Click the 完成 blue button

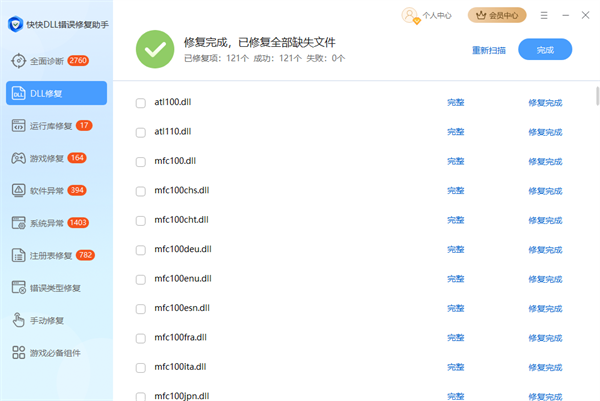coord(545,50)
